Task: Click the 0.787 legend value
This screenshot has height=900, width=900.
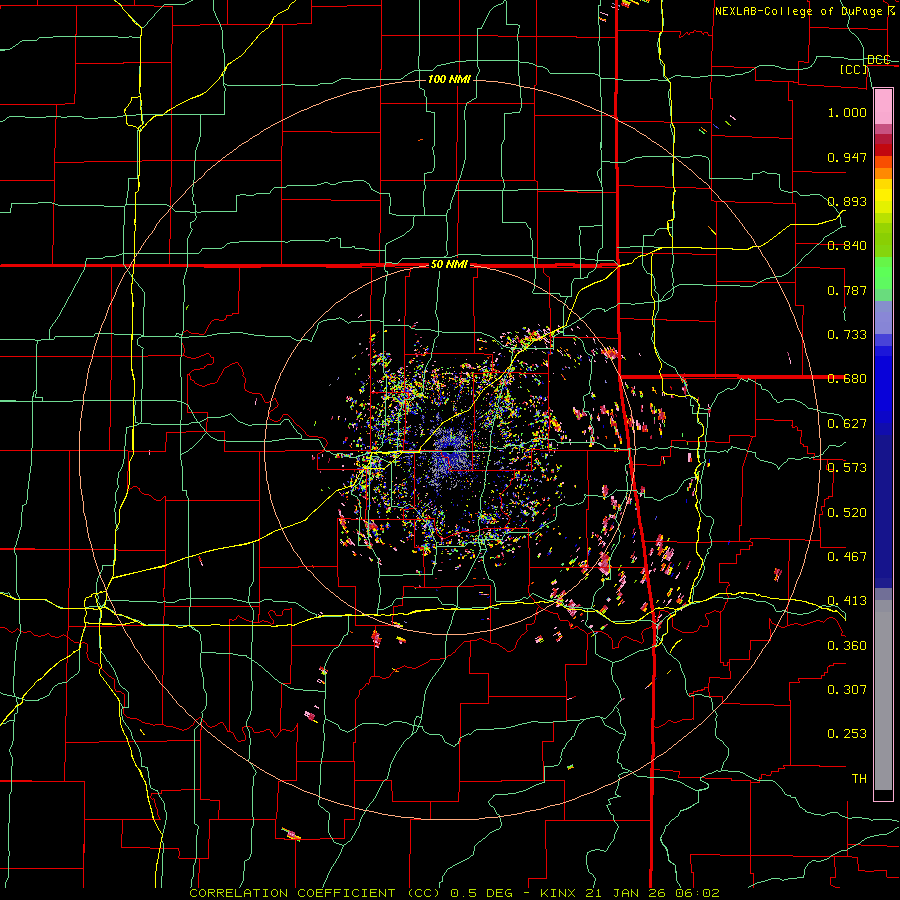Action: point(847,290)
